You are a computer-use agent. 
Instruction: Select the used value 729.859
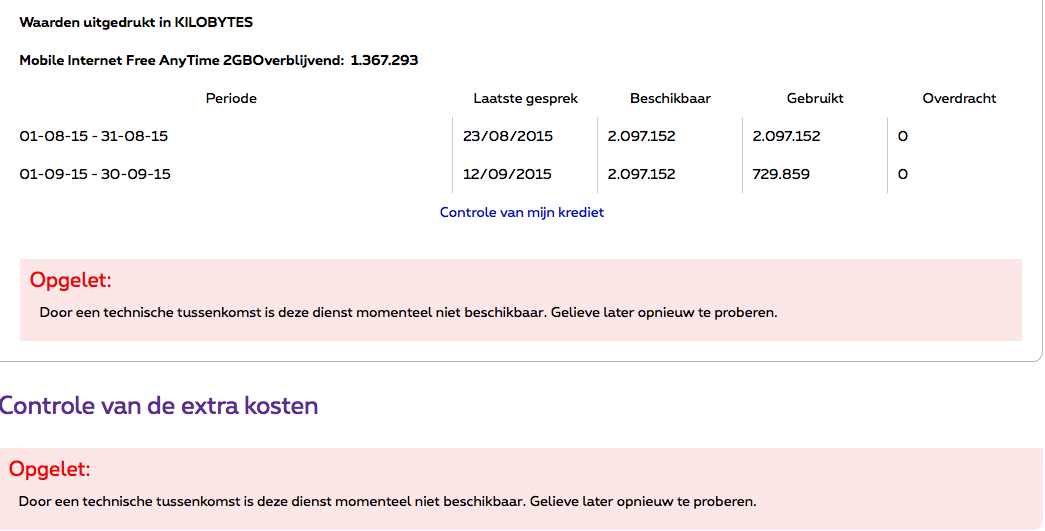point(781,174)
